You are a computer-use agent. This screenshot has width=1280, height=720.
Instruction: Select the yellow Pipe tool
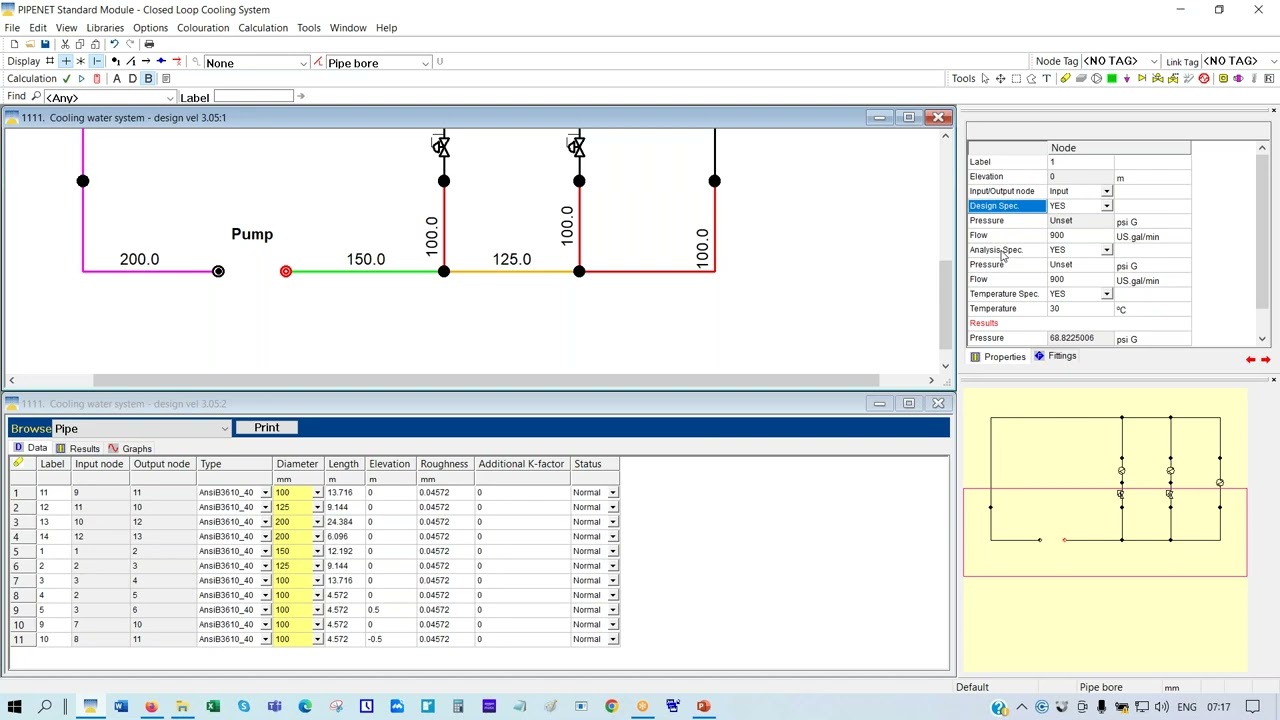tap(1065, 78)
